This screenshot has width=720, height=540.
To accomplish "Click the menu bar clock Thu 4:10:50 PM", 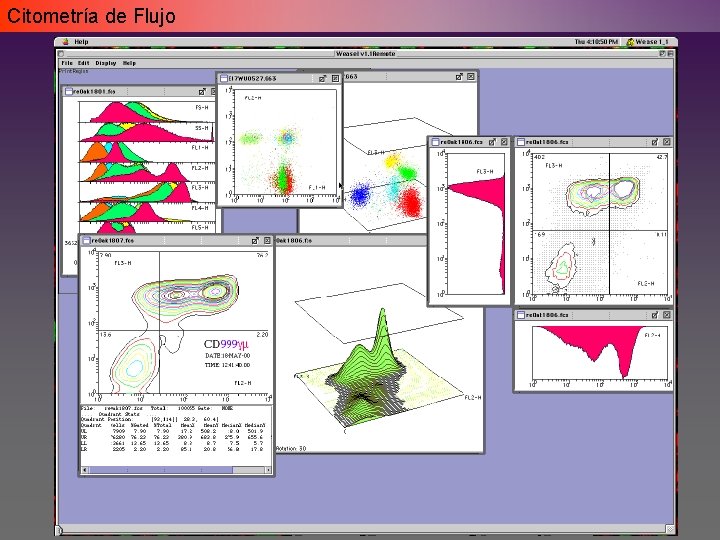I will point(596,42).
